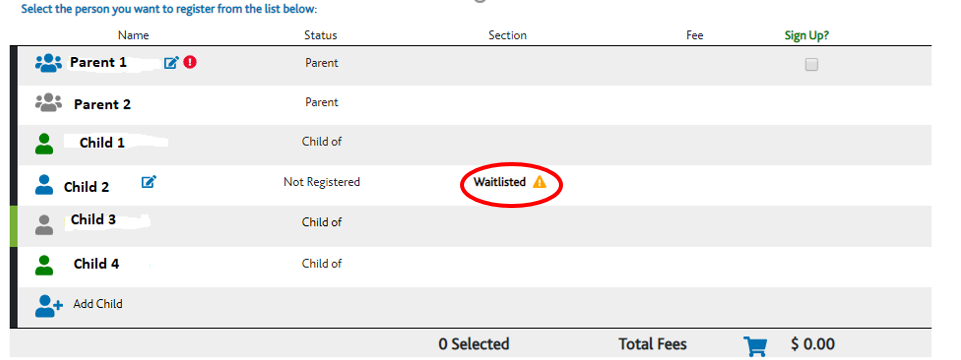Image resolution: width=961 pixels, height=360 pixels.
Task: Click the blue group icon for Parent 1
Action: 48,63
